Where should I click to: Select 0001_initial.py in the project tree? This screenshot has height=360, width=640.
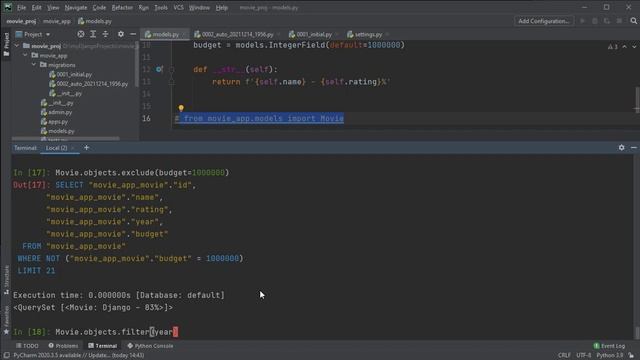(x=70, y=74)
